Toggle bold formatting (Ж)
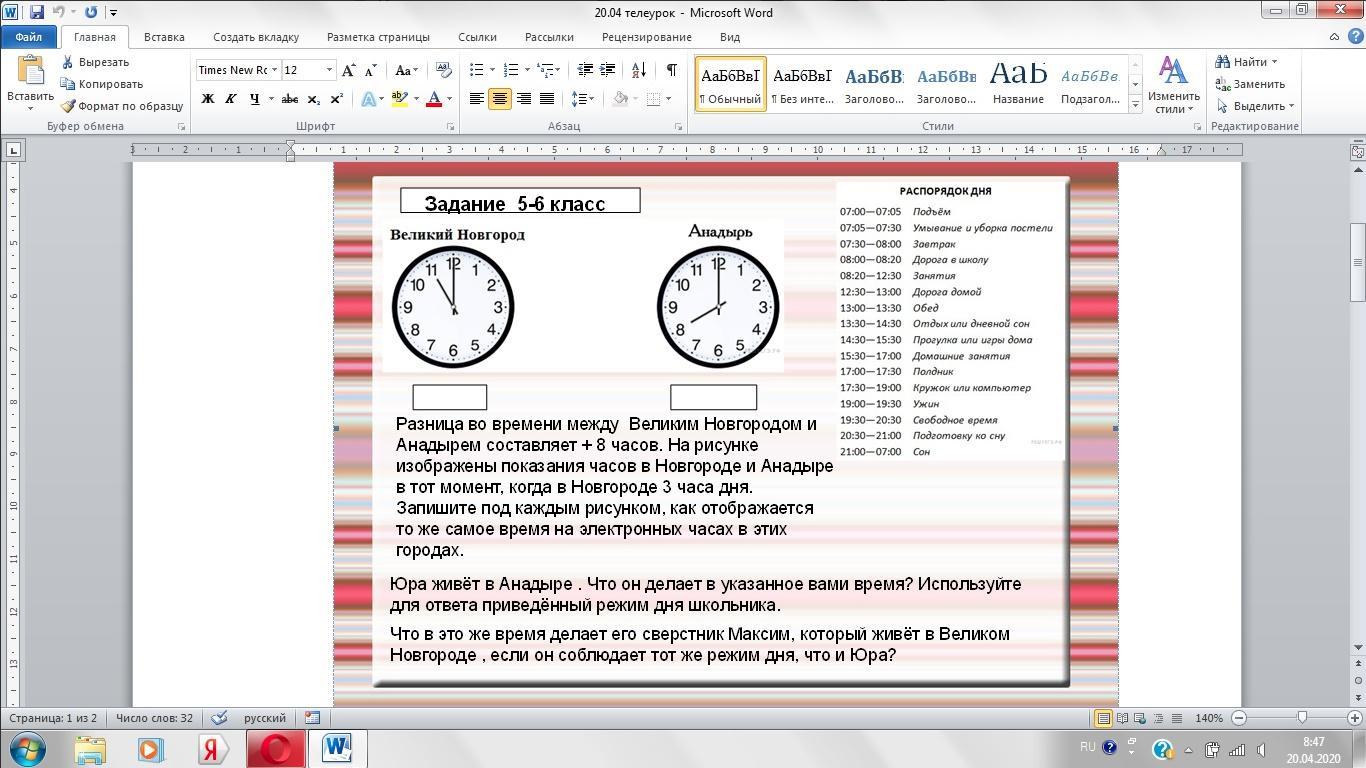1366x768 pixels. [208, 99]
